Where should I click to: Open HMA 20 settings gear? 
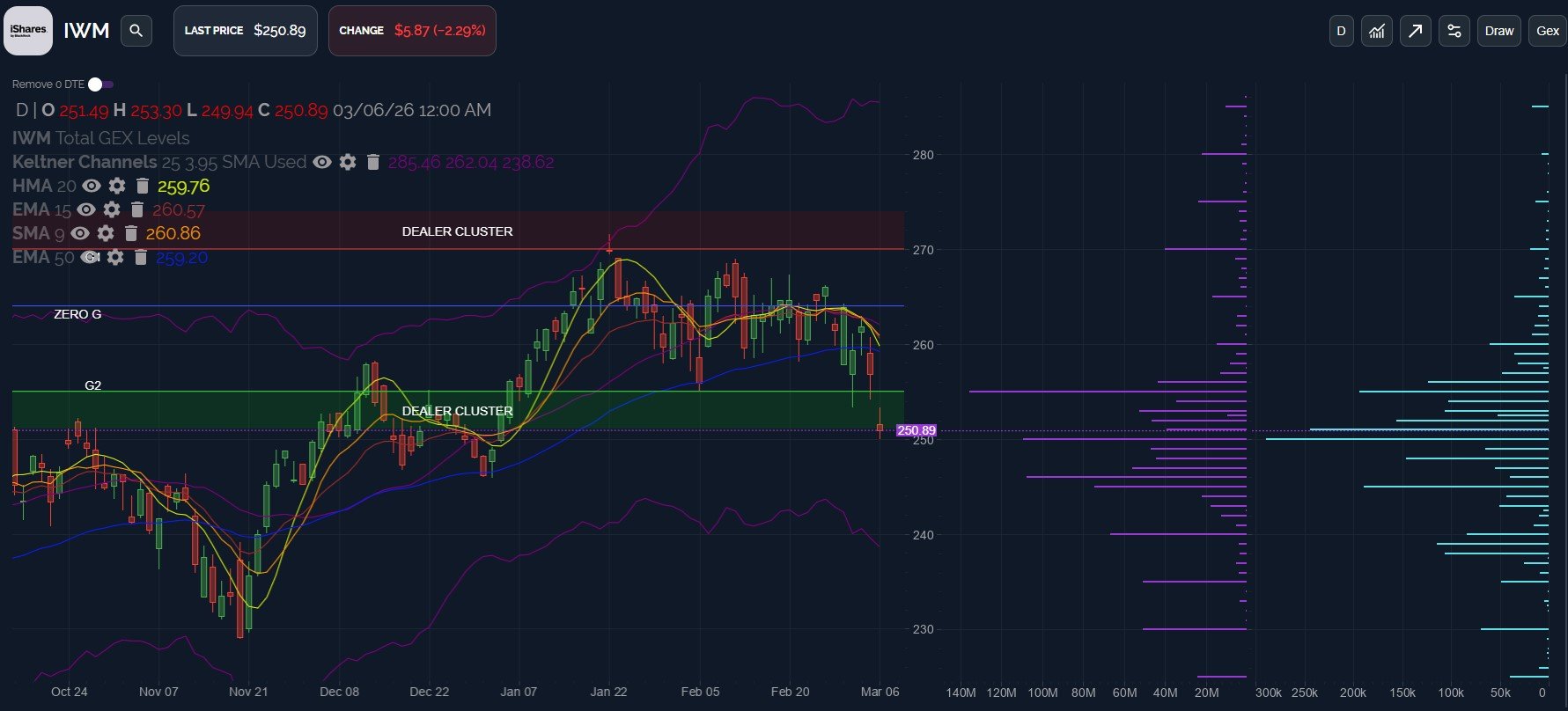pos(117,186)
